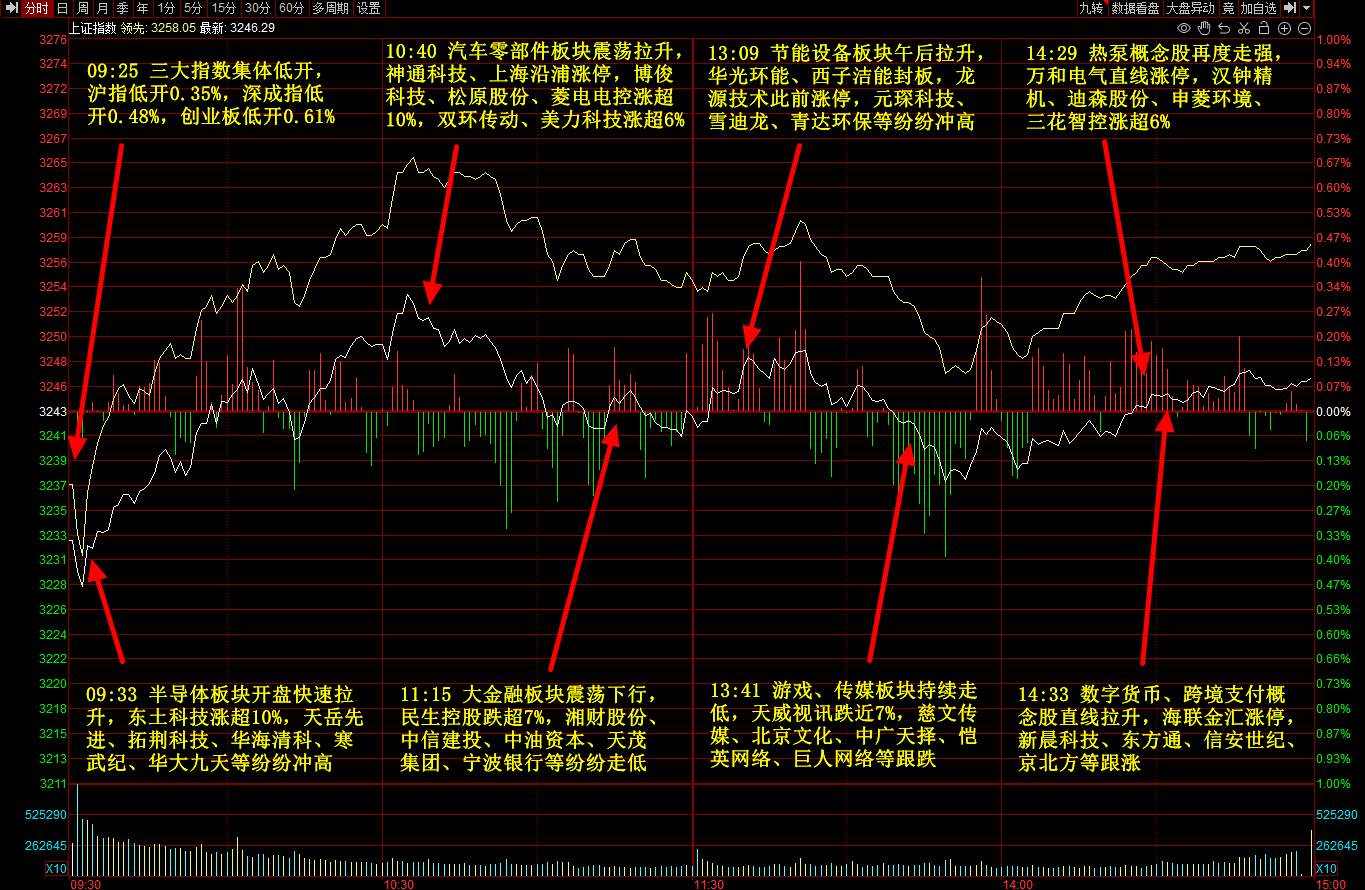Zoom out with the minus circle icon

tap(1304, 28)
